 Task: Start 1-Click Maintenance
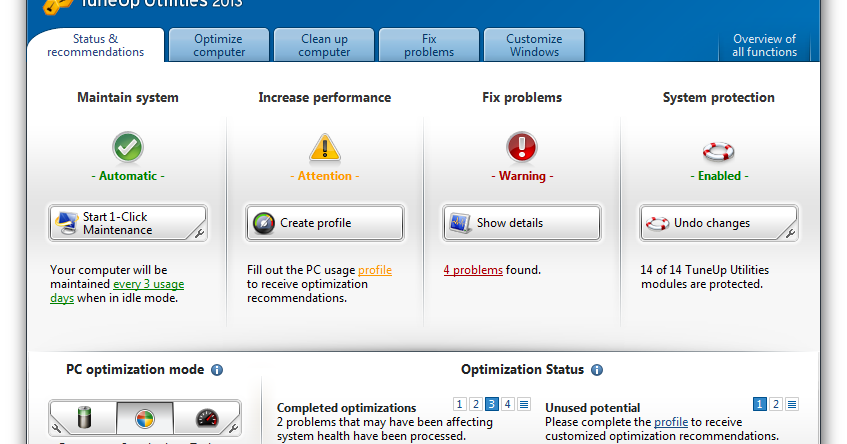coord(128,223)
